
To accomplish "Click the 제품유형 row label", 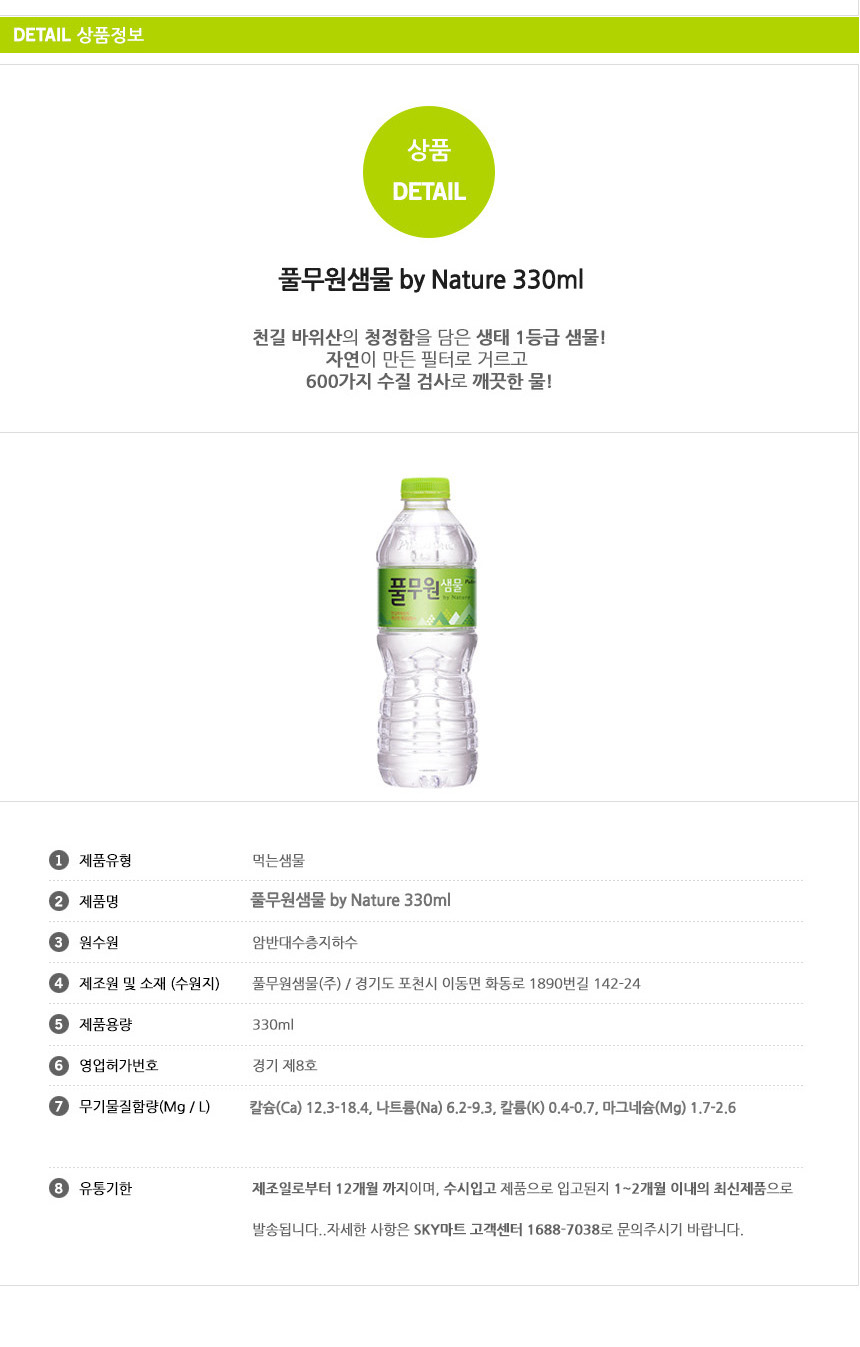I will click(105, 860).
